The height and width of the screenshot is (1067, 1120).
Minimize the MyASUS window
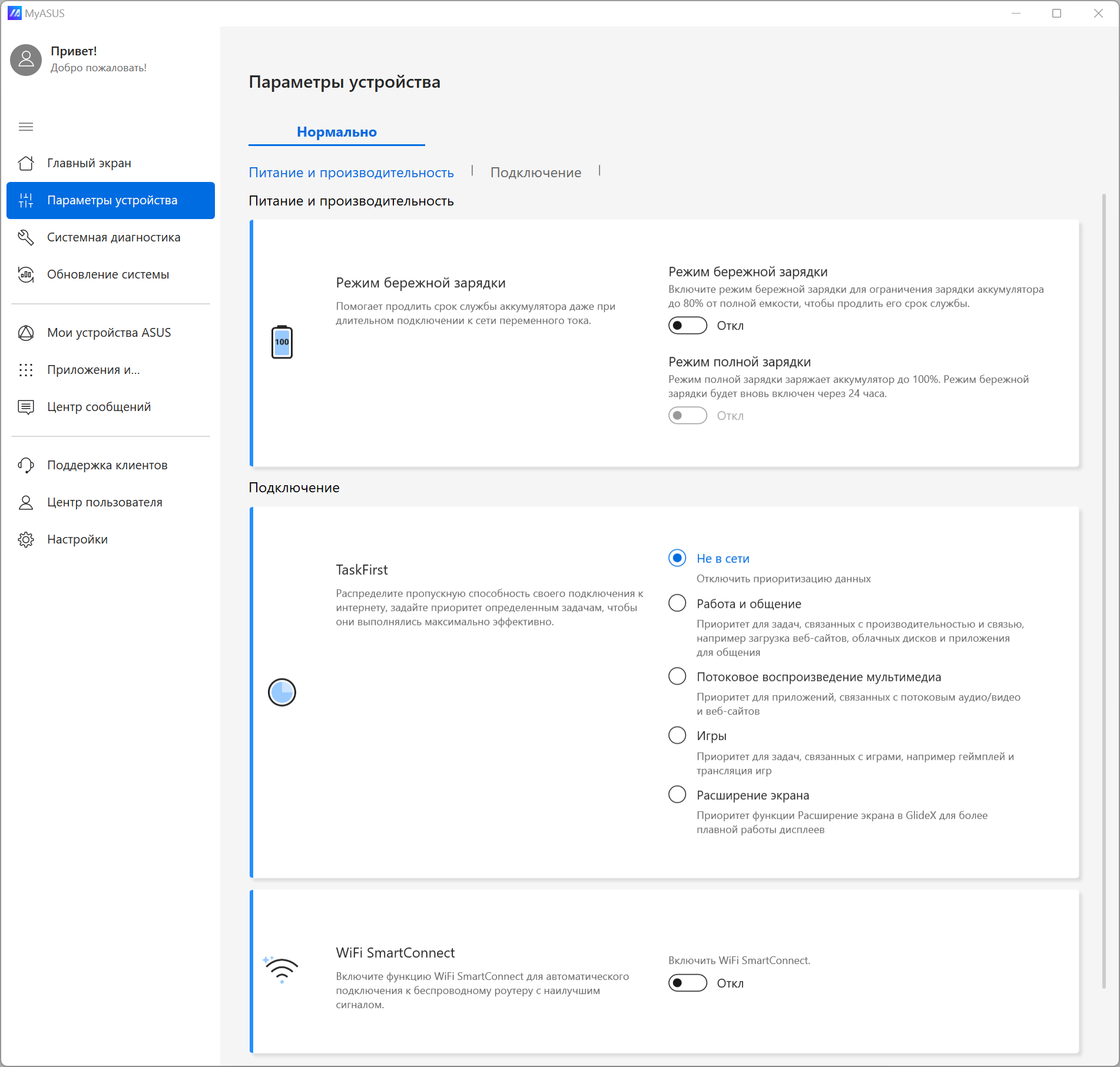[x=1016, y=13]
